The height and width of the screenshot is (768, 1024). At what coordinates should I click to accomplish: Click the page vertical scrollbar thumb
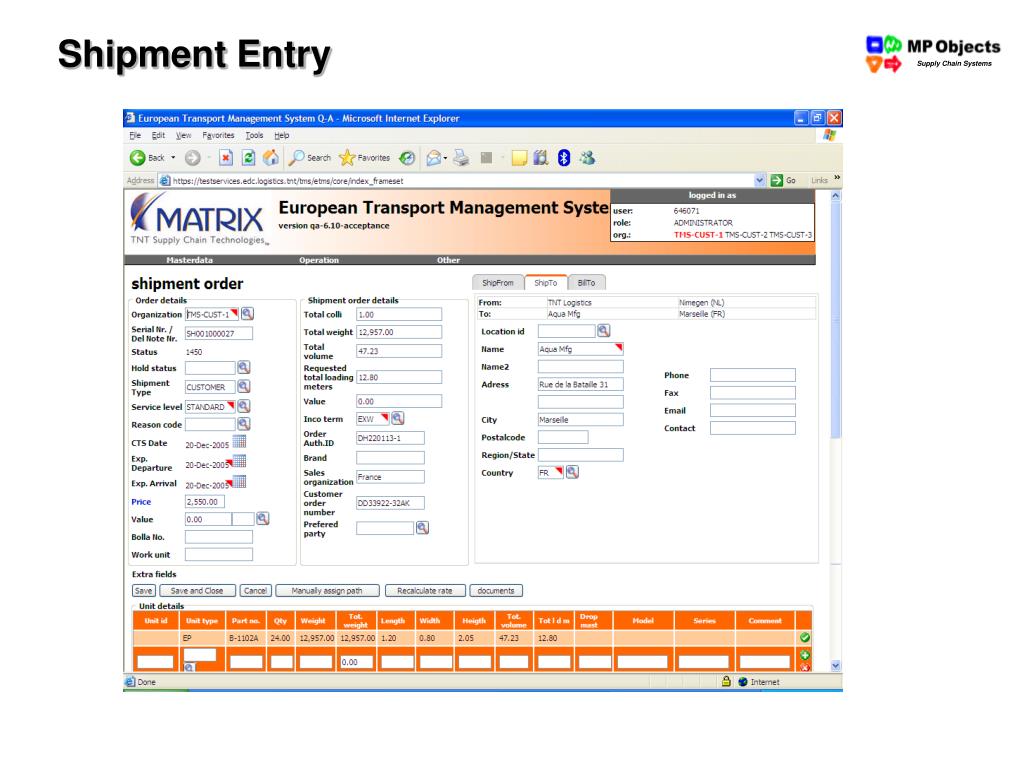point(835,320)
